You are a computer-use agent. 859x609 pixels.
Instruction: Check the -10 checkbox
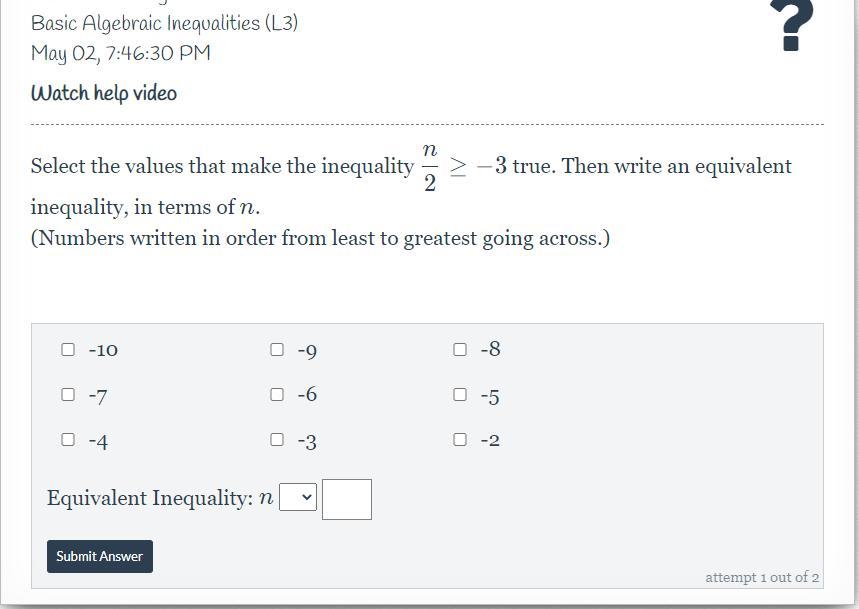68,349
